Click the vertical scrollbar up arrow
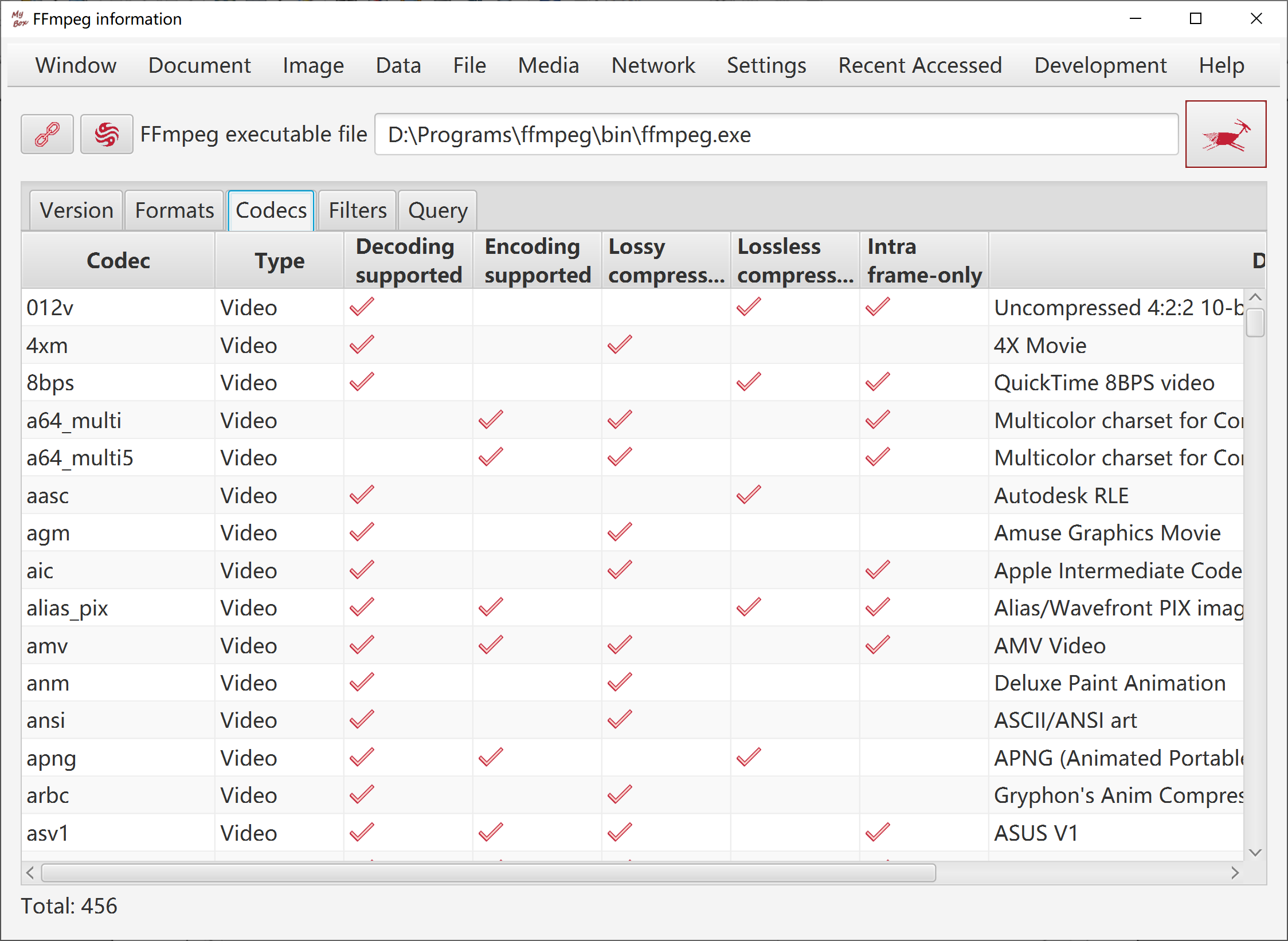 (1255, 297)
